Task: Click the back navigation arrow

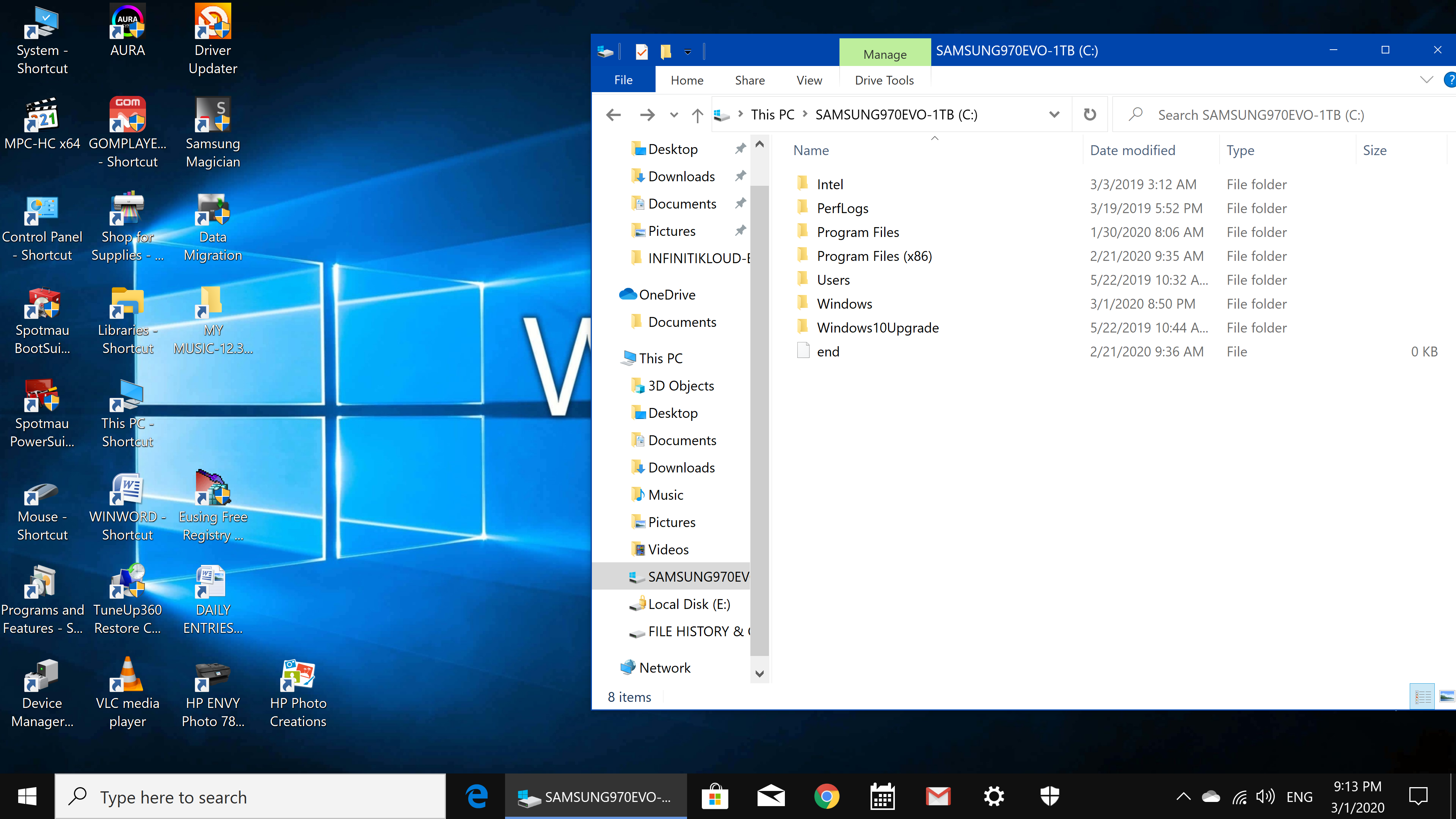Action: [x=613, y=115]
